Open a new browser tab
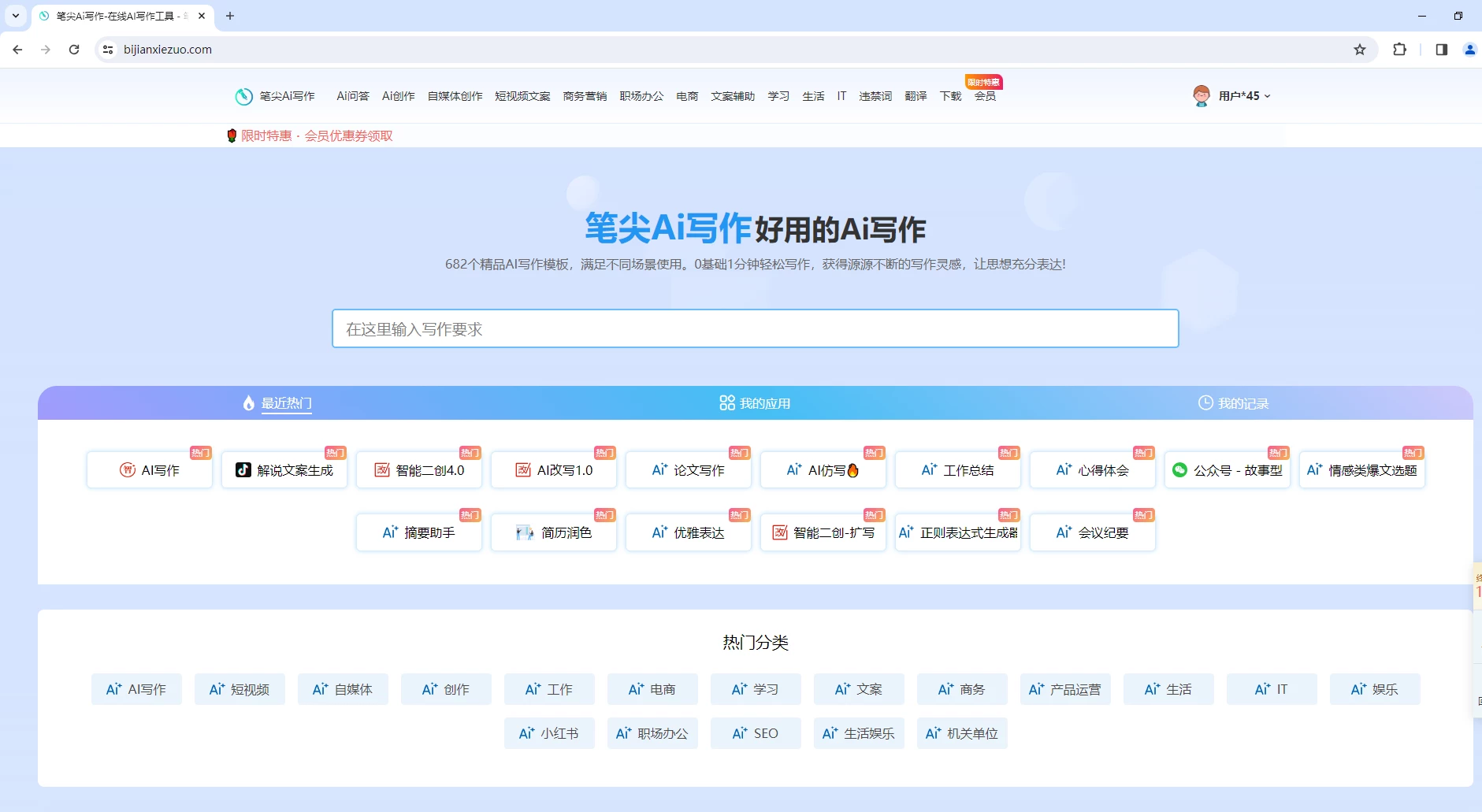Screen dimensions: 1482x812 pos(230,16)
